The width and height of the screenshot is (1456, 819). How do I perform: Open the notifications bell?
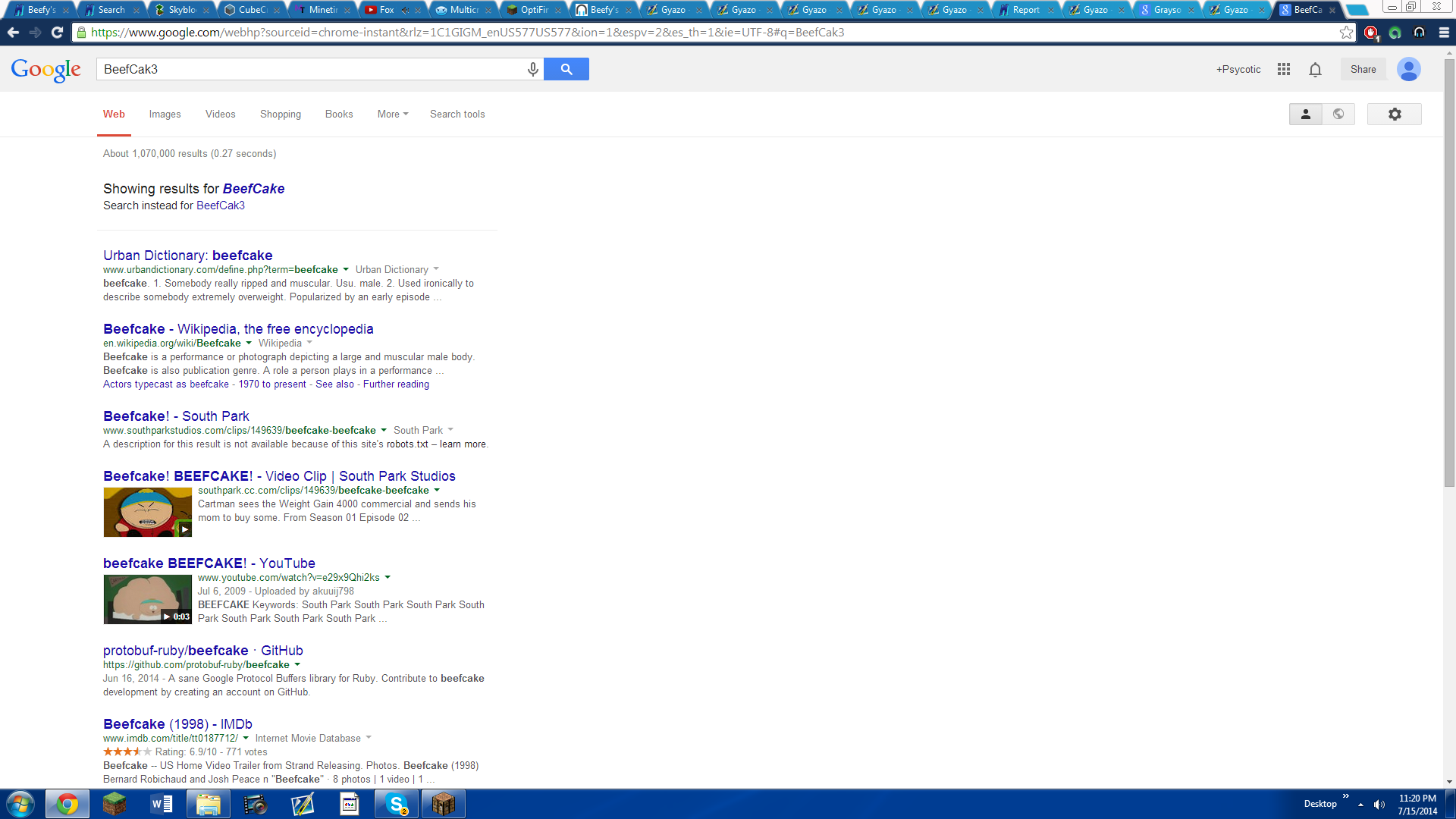(x=1315, y=69)
